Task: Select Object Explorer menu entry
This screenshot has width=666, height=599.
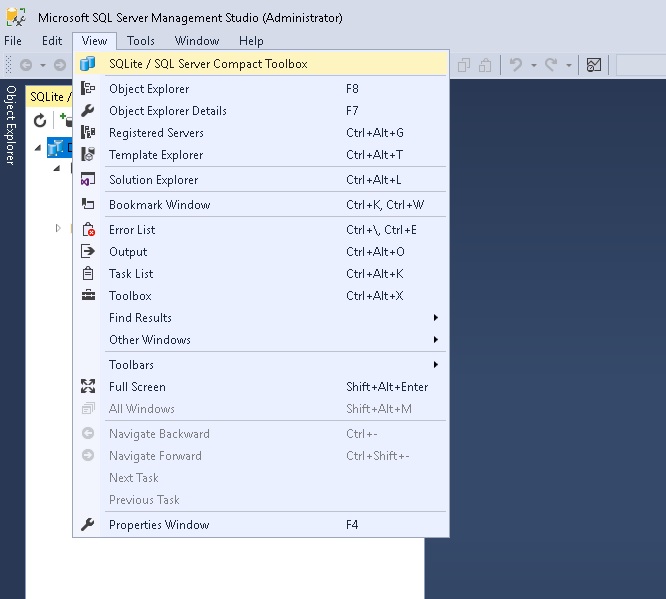Action: tap(261, 89)
